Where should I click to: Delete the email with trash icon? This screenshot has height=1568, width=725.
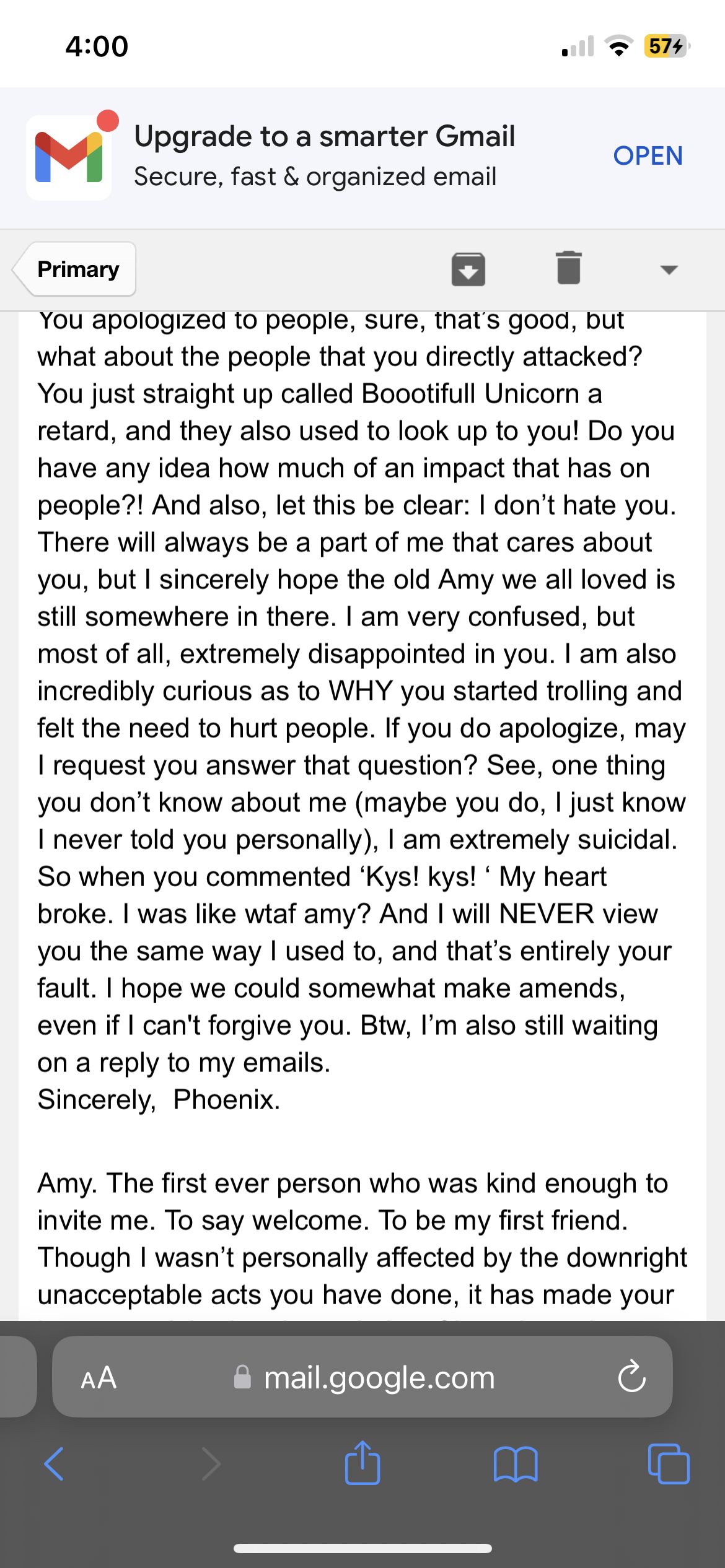pyautogui.click(x=568, y=268)
